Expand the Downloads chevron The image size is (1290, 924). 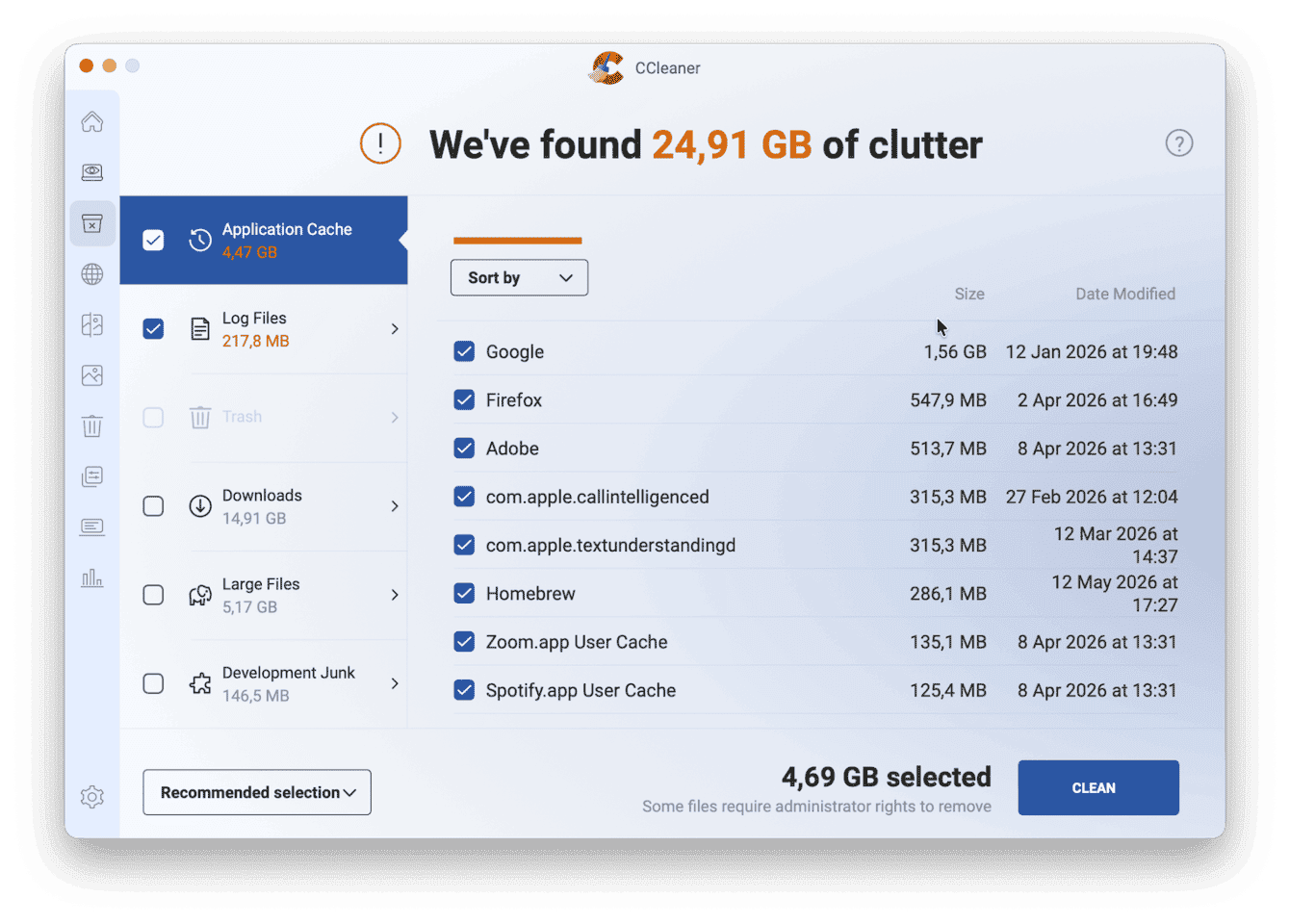[395, 506]
